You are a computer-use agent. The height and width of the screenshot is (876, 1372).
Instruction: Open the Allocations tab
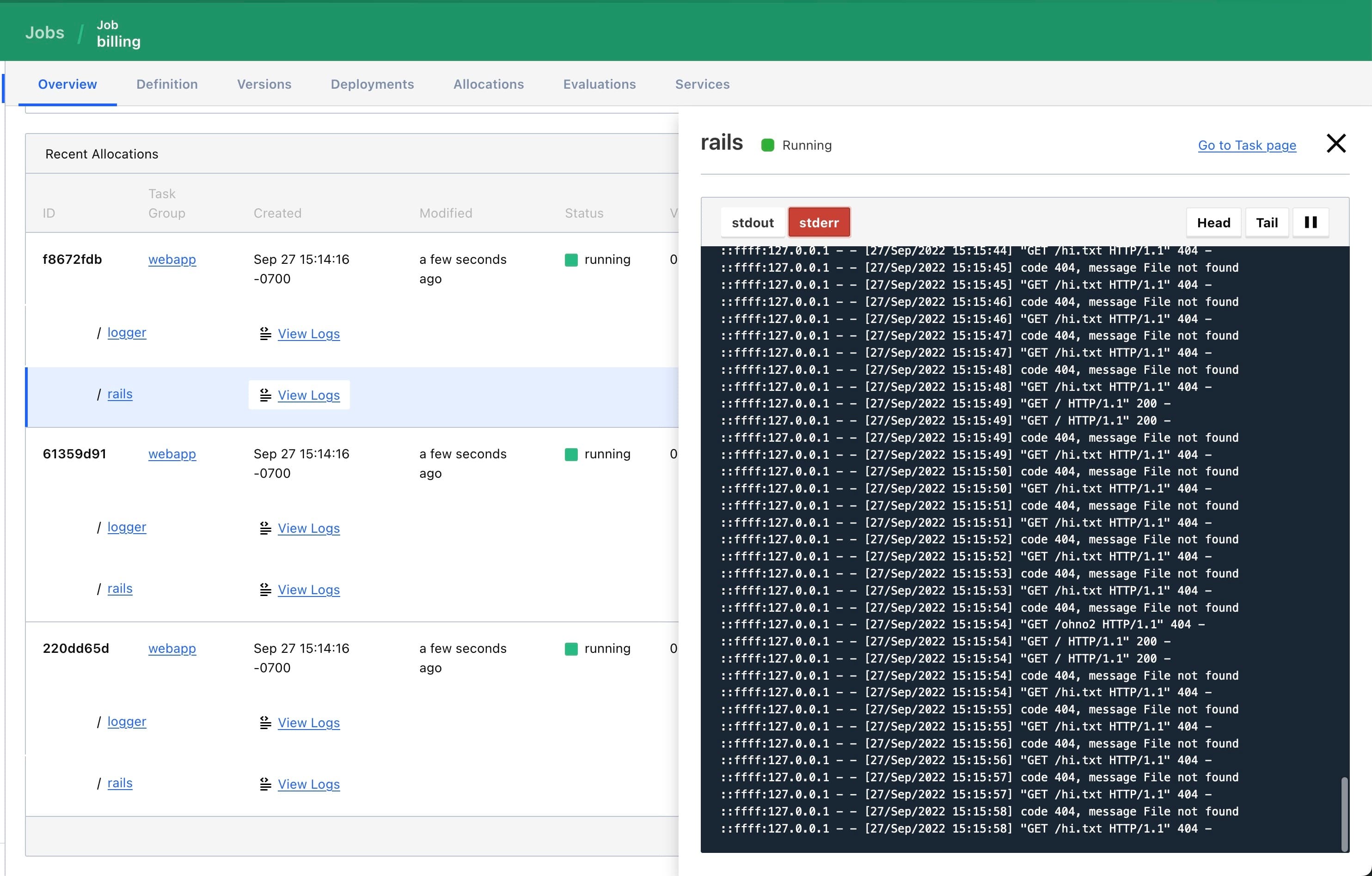click(x=488, y=84)
